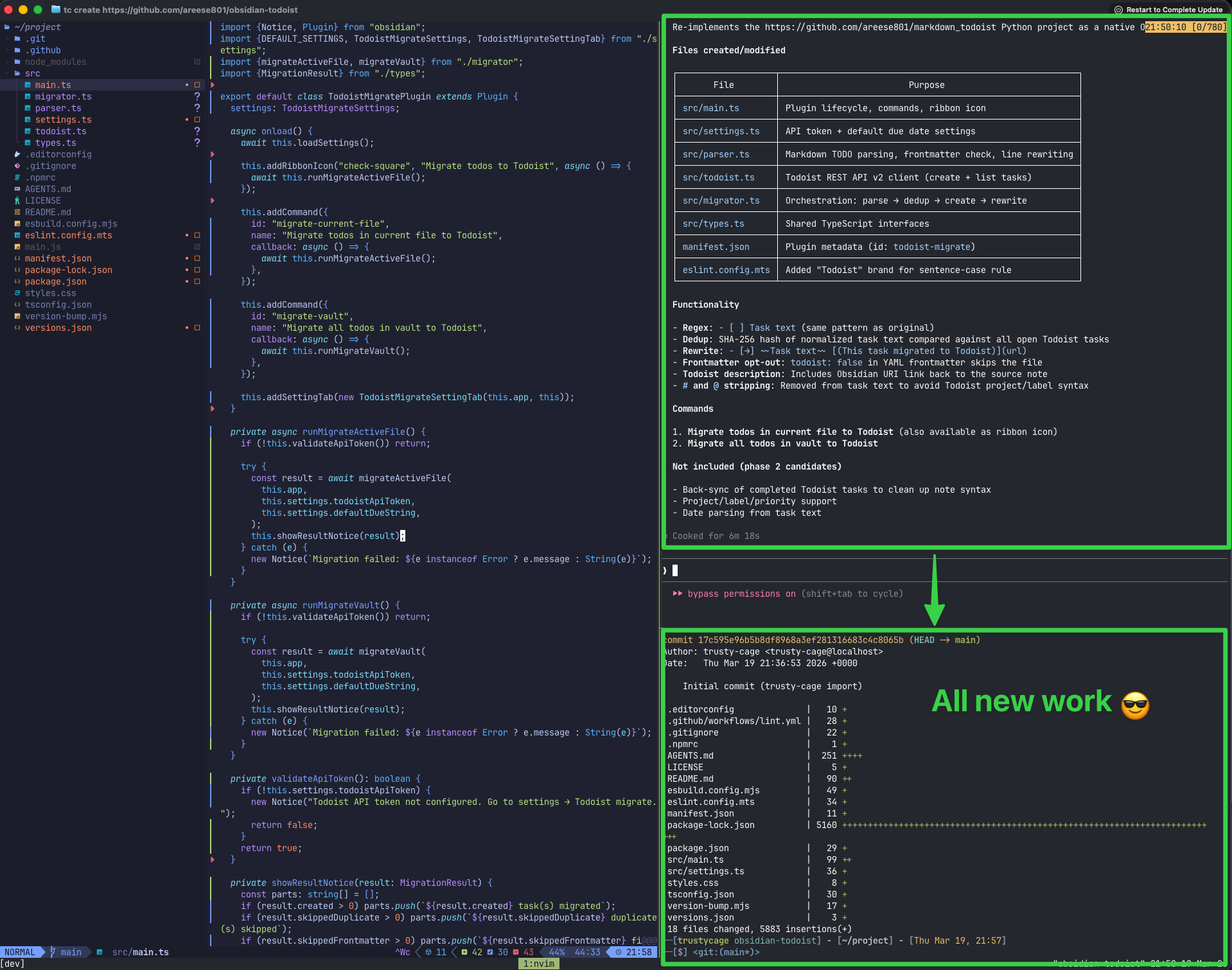Open the markdown_todoist GitHub link

880,27
